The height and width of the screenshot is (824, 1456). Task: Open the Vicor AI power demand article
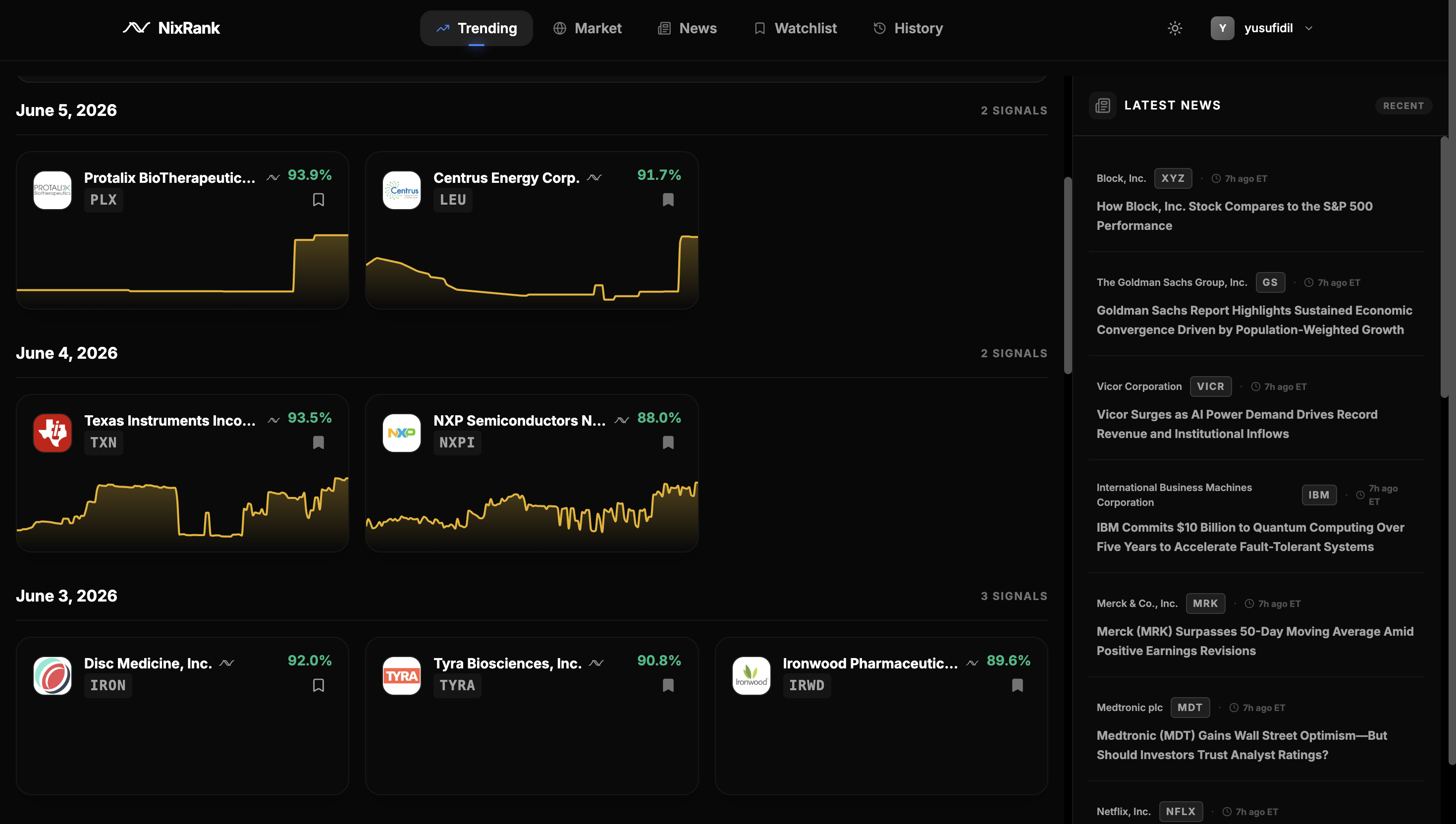(x=1237, y=425)
